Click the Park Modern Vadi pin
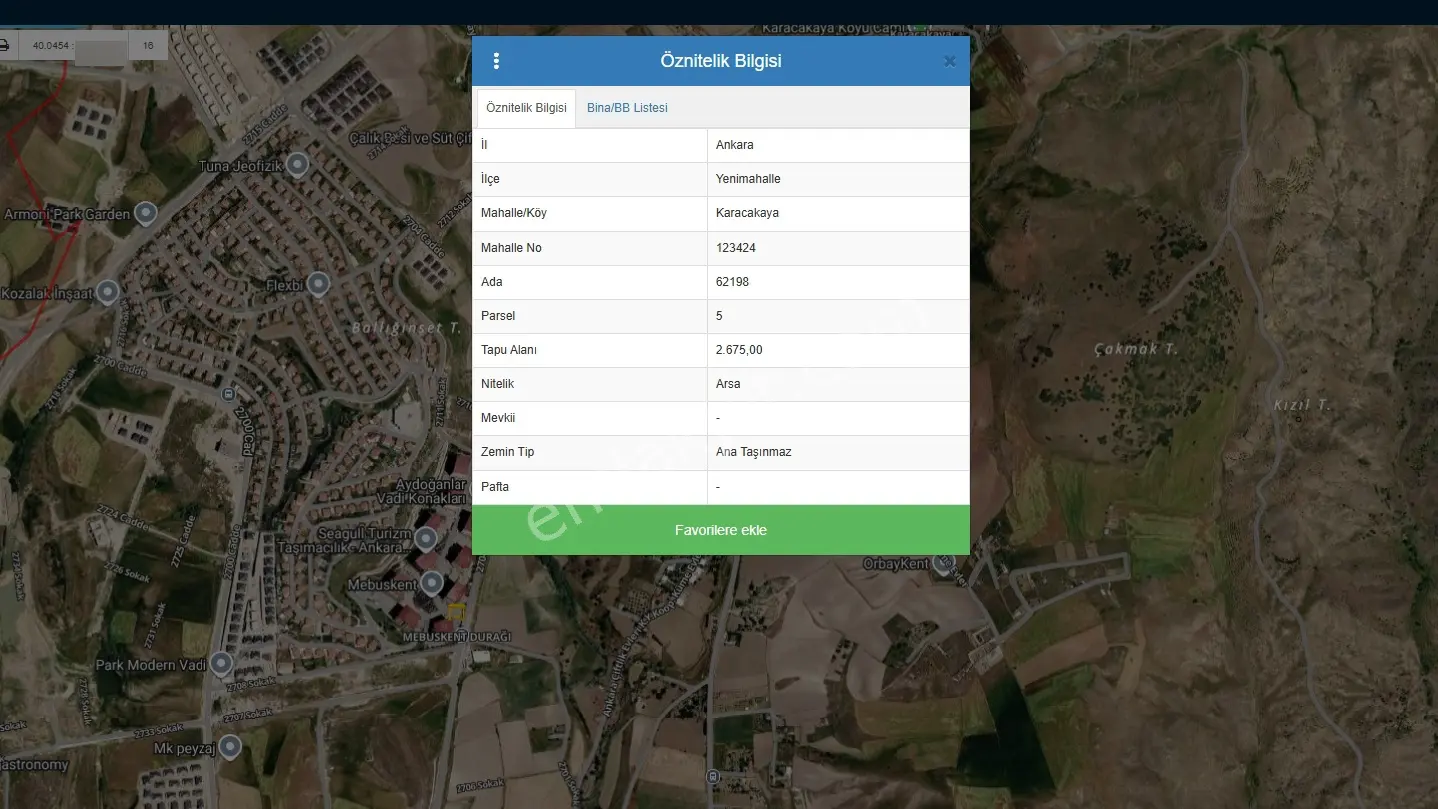The width and height of the screenshot is (1438, 809). (x=221, y=663)
